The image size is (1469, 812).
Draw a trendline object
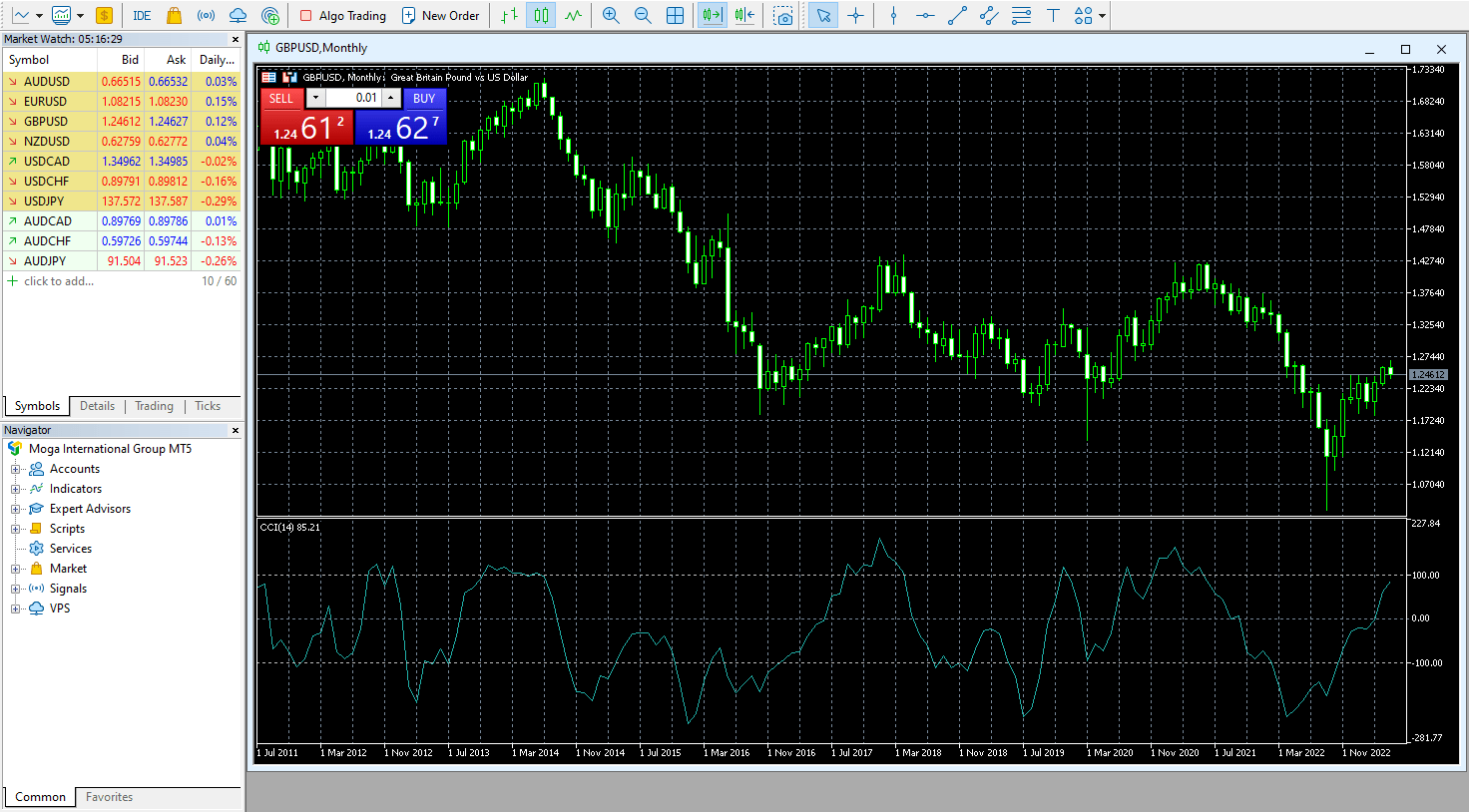(957, 15)
